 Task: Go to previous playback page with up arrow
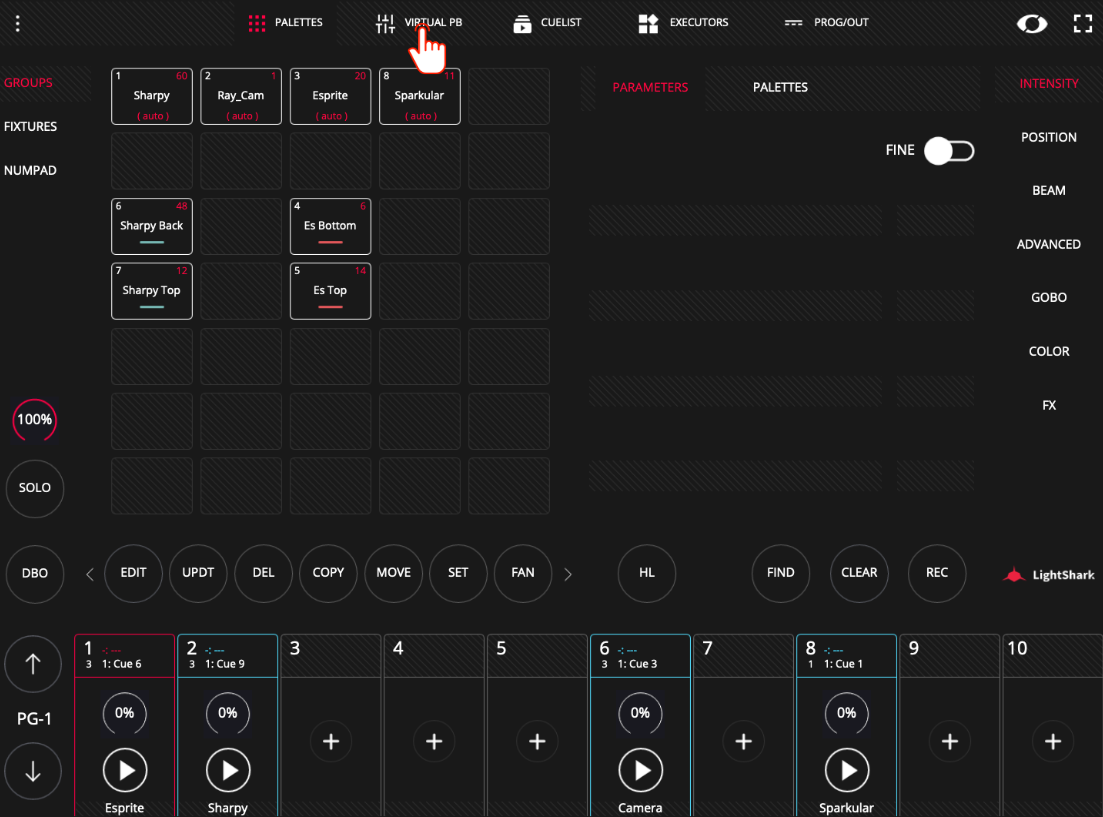(x=33, y=664)
